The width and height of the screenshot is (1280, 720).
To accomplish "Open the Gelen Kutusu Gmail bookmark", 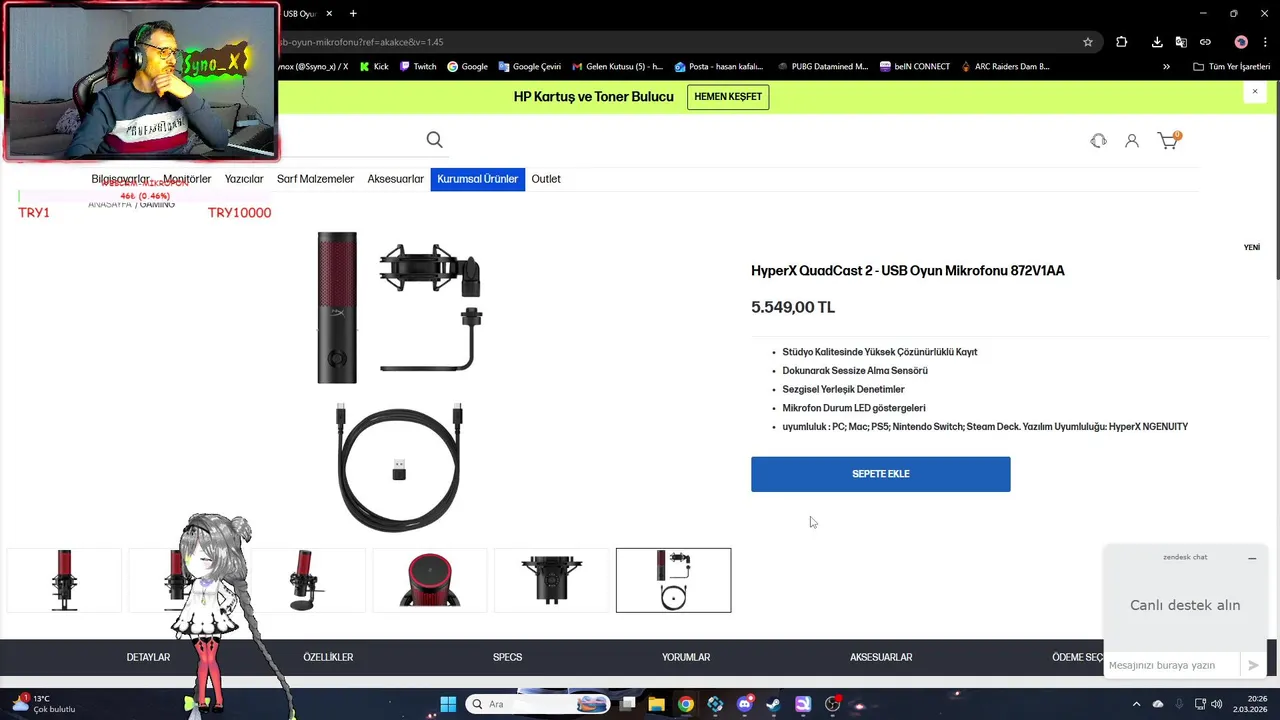I will tap(617, 67).
